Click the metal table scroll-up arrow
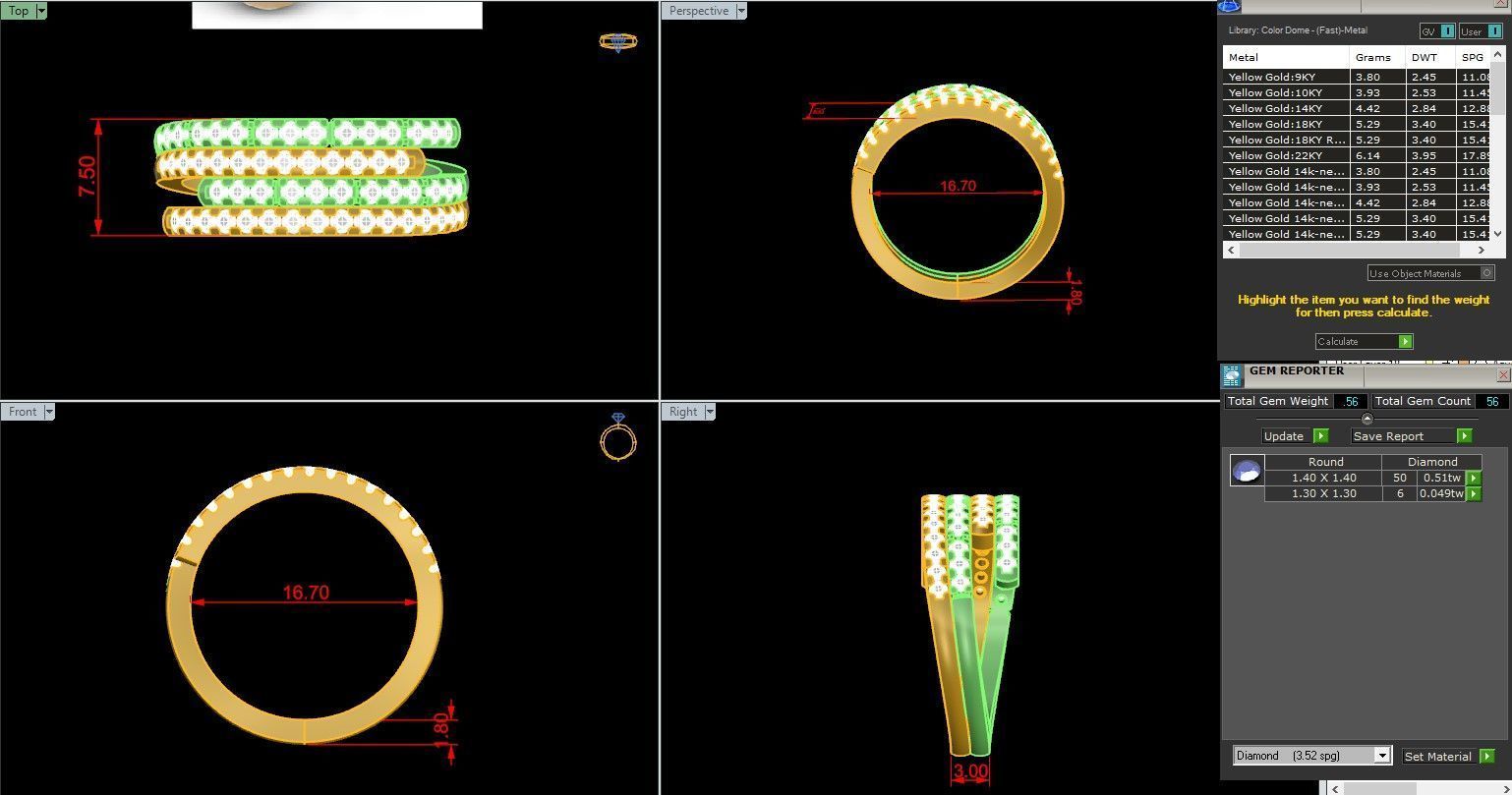The height and width of the screenshot is (795, 1512). [x=1497, y=54]
